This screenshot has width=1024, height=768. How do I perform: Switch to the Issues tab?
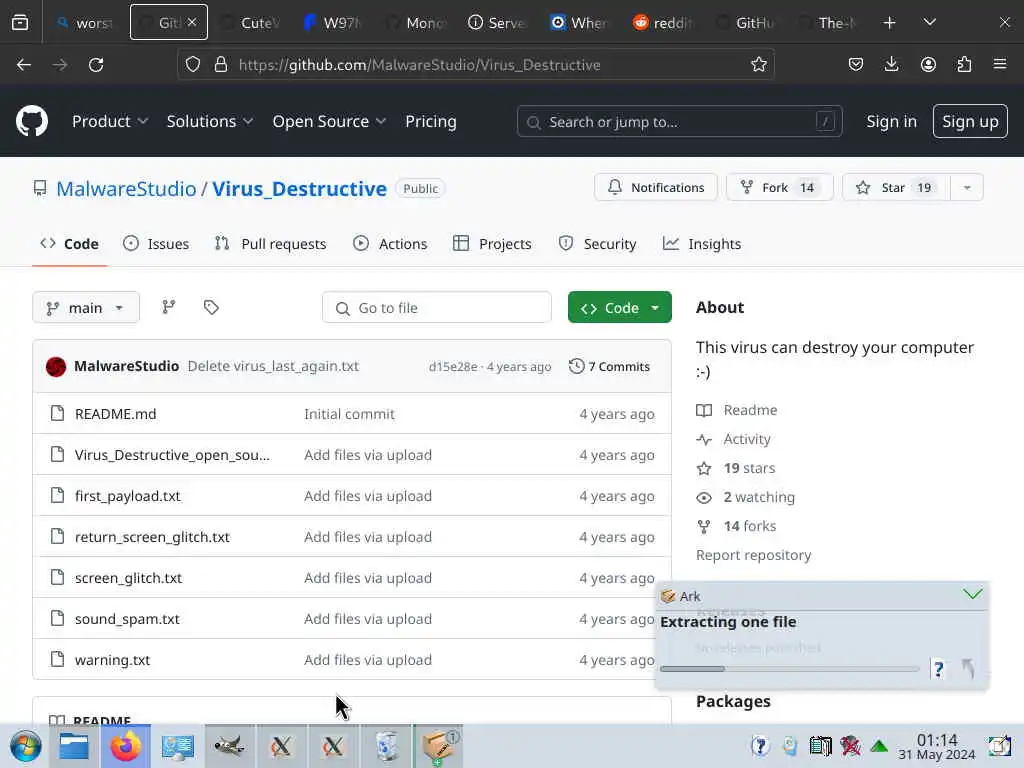tap(156, 244)
